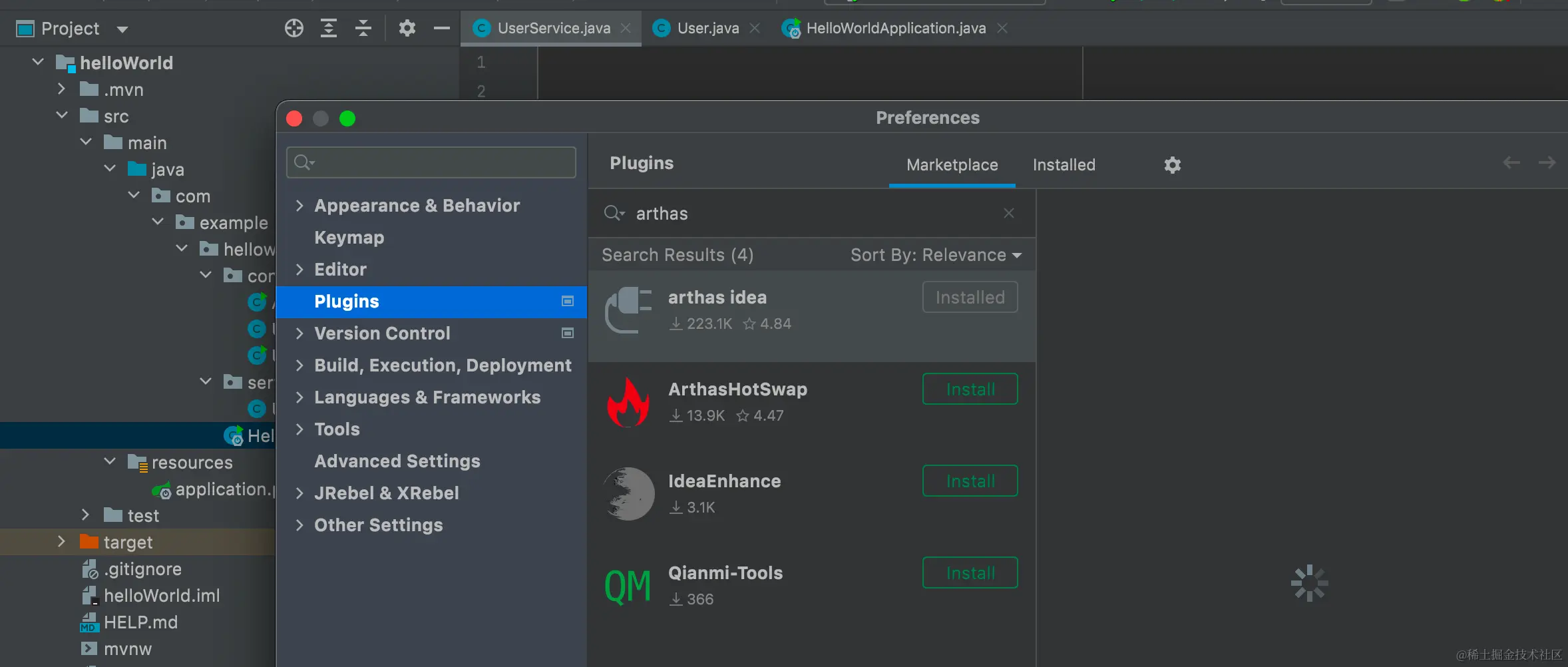Select the arthas idea plugin title
Viewport: 1568px width, 667px height.
point(717,298)
